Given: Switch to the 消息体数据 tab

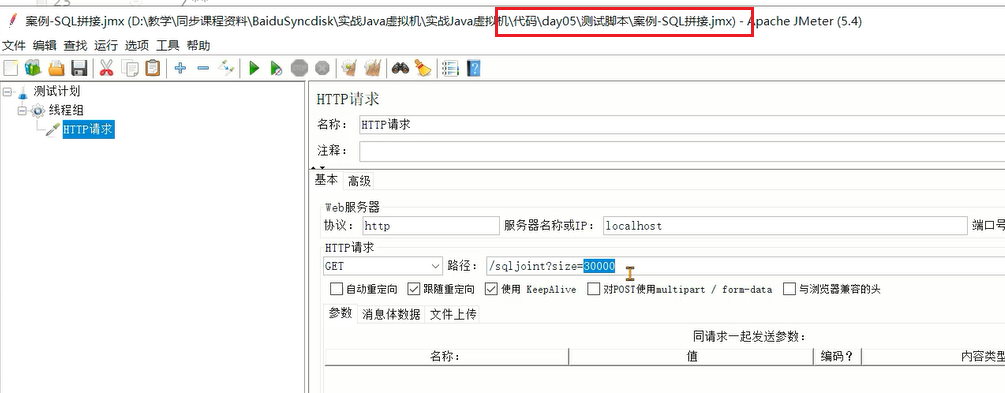Looking at the screenshot, I should pos(391,314).
